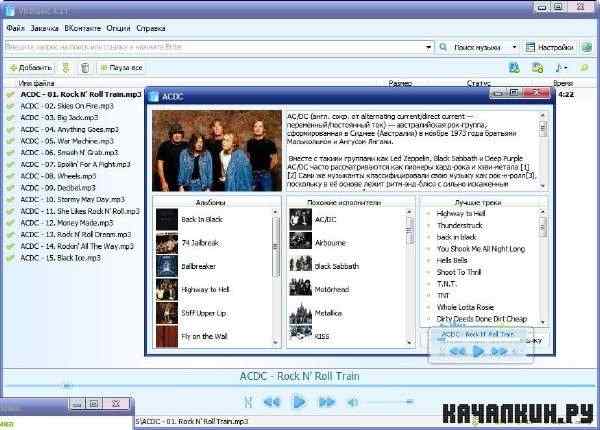Expand the dropdown arrow beside Поиск музыки
The height and width of the screenshot is (430, 600).
point(514,47)
